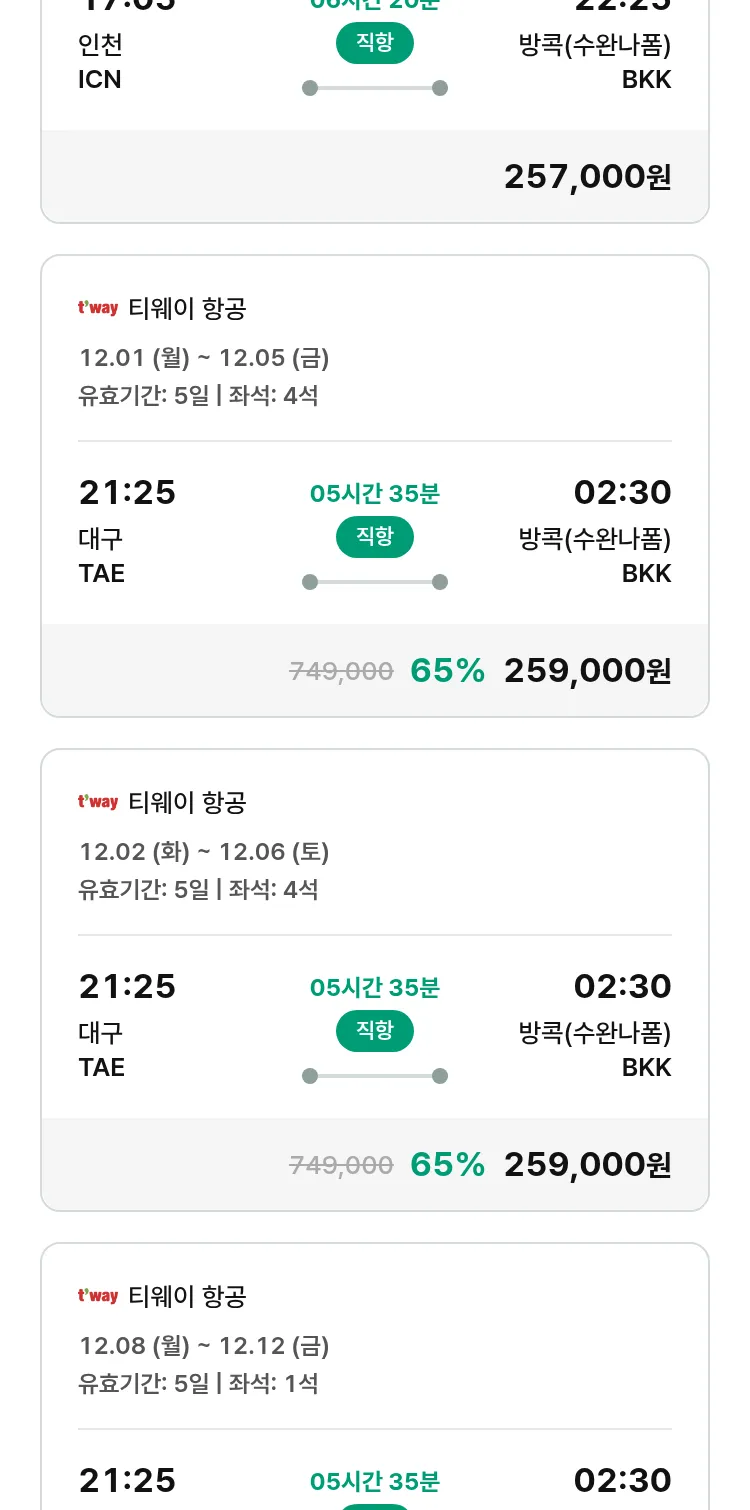This screenshot has width=750, height=1510.
Task: Click the t'way logo on the 12.02 flight card
Action: [x=98, y=802]
